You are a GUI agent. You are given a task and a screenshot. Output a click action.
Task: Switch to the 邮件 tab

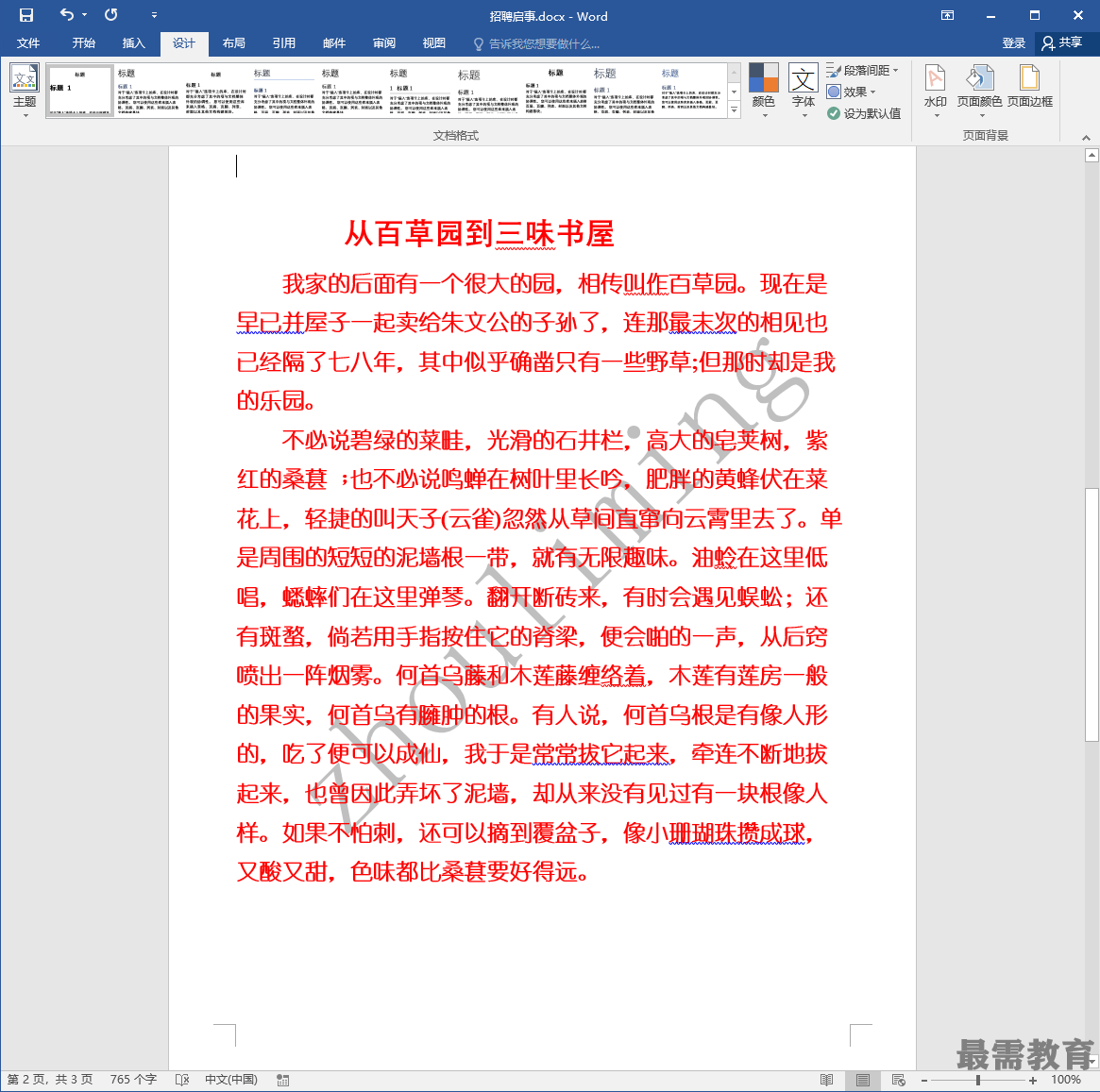pyautogui.click(x=334, y=43)
